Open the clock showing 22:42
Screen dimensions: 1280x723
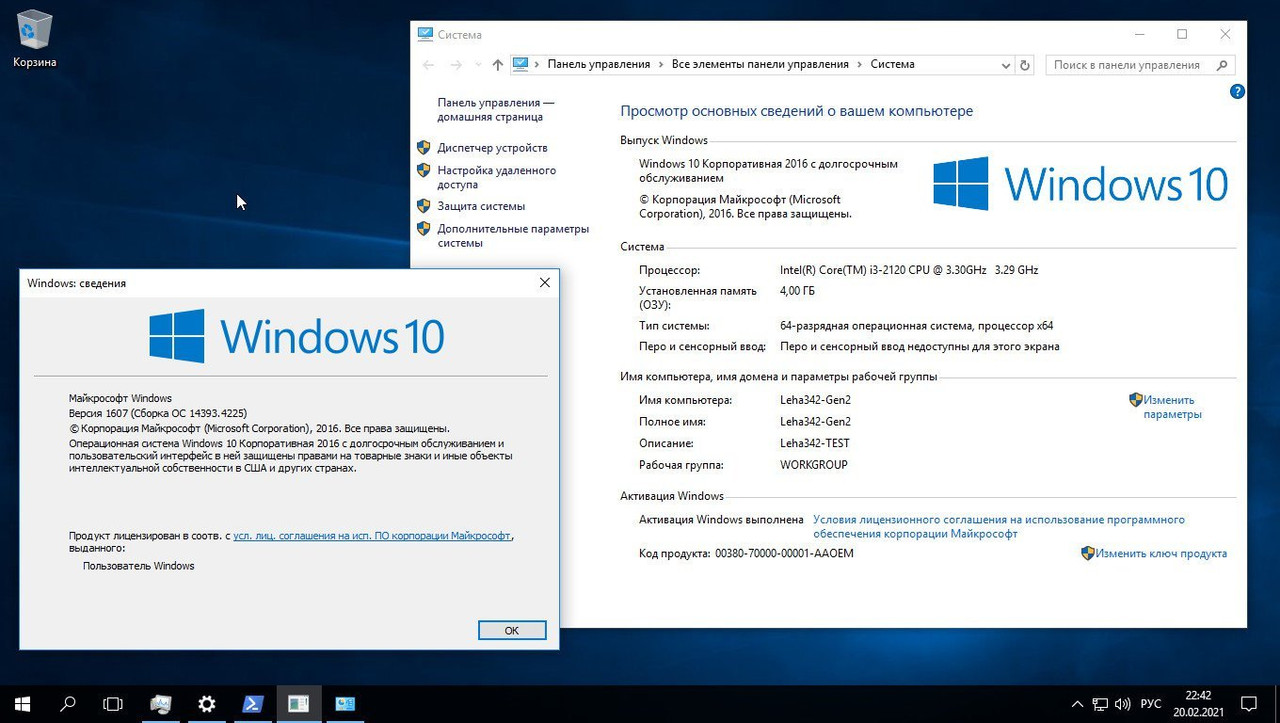1197,704
